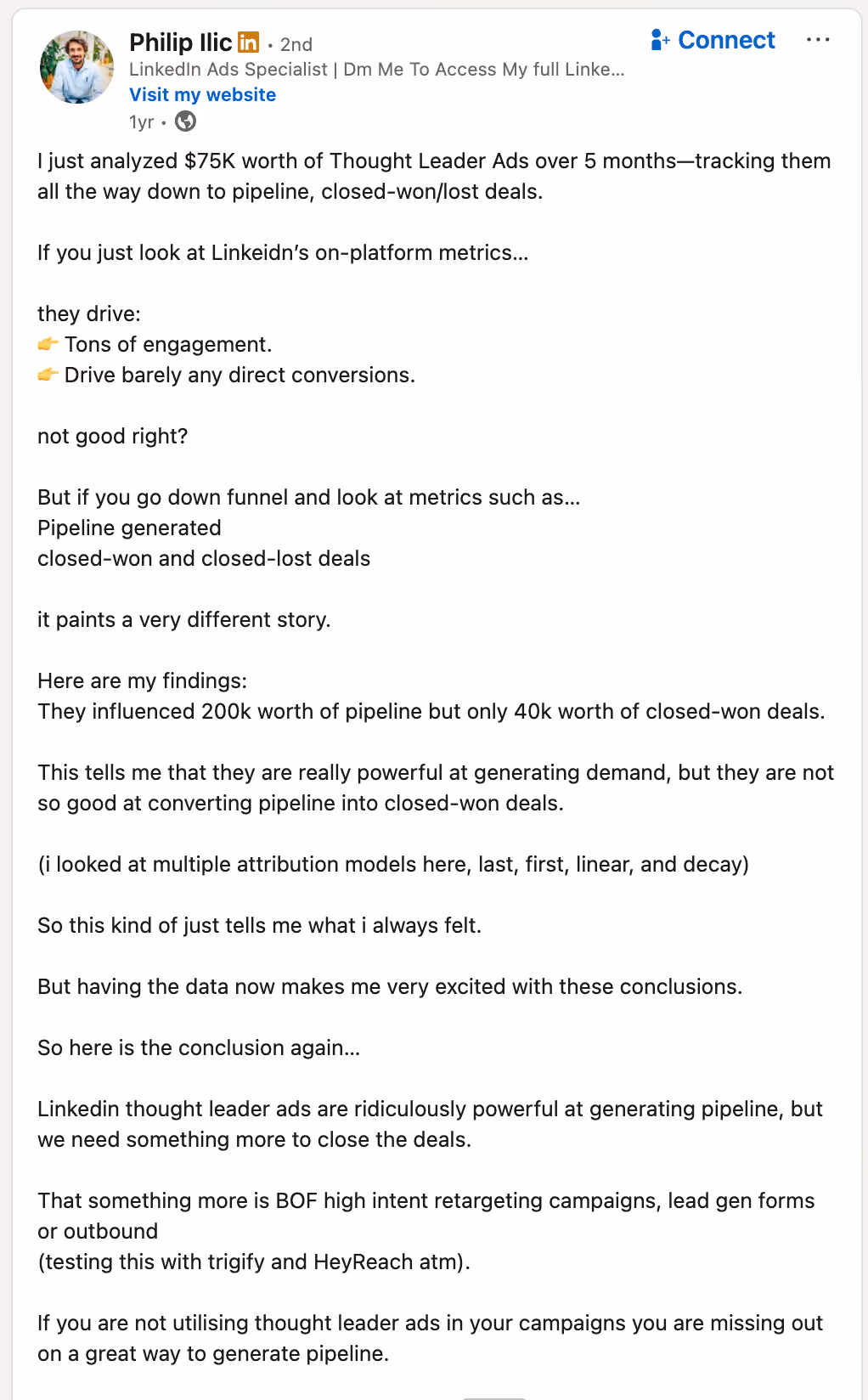
Task: Click the 1yr post timestamp
Action: click(x=141, y=122)
